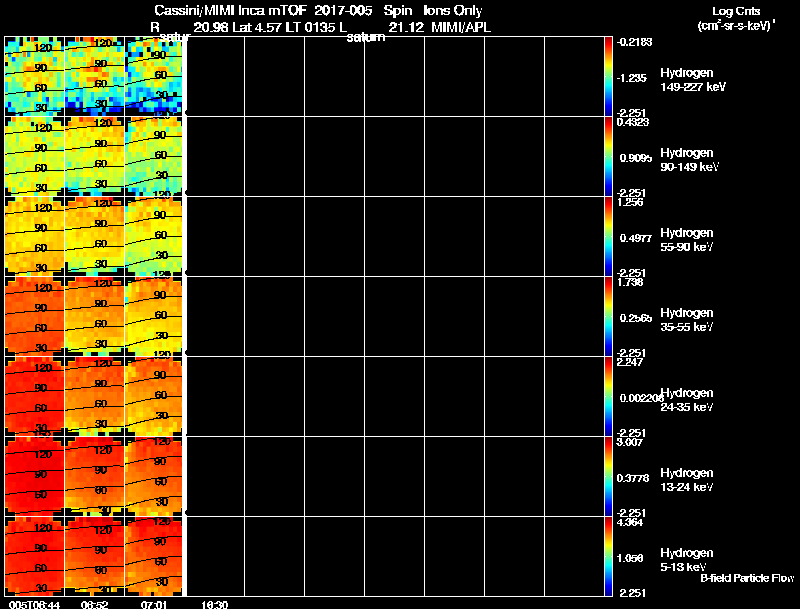Select the 'Hydrogen 55-90 keV' label
The width and height of the screenshot is (800, 609).
click(x=687, y=240)
